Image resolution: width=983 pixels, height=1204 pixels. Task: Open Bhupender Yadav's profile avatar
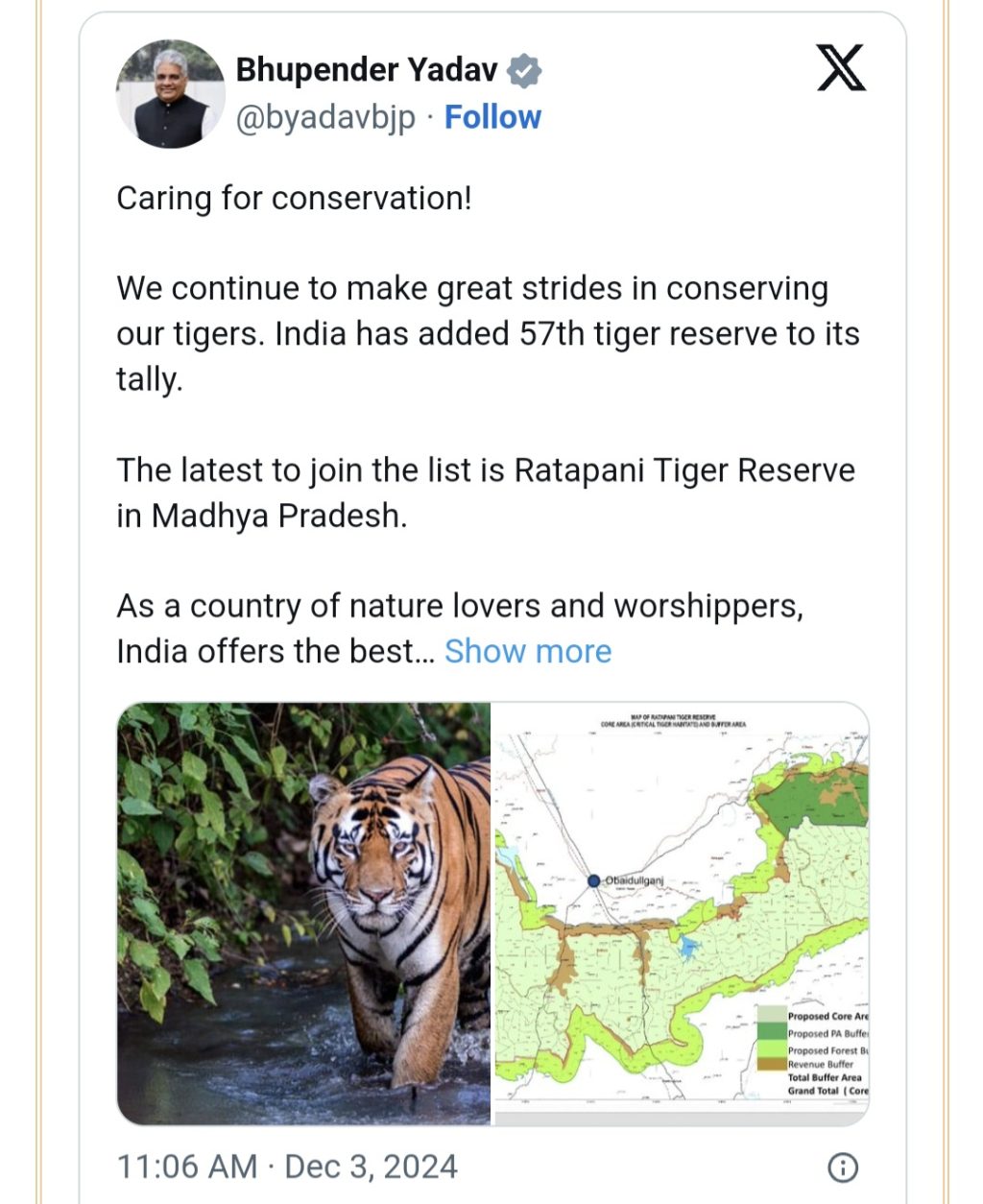(170, 94)
